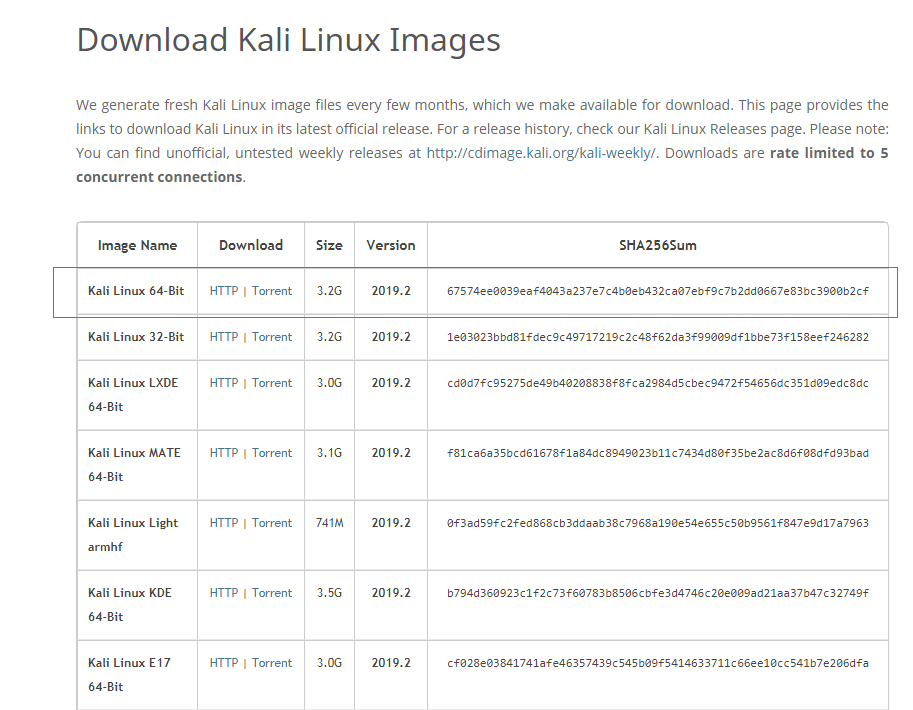This screenshot has width=913, height=710.
Task: Download Kali Linux E17 64-Bit via HTTP
Action: click(224, 663)
